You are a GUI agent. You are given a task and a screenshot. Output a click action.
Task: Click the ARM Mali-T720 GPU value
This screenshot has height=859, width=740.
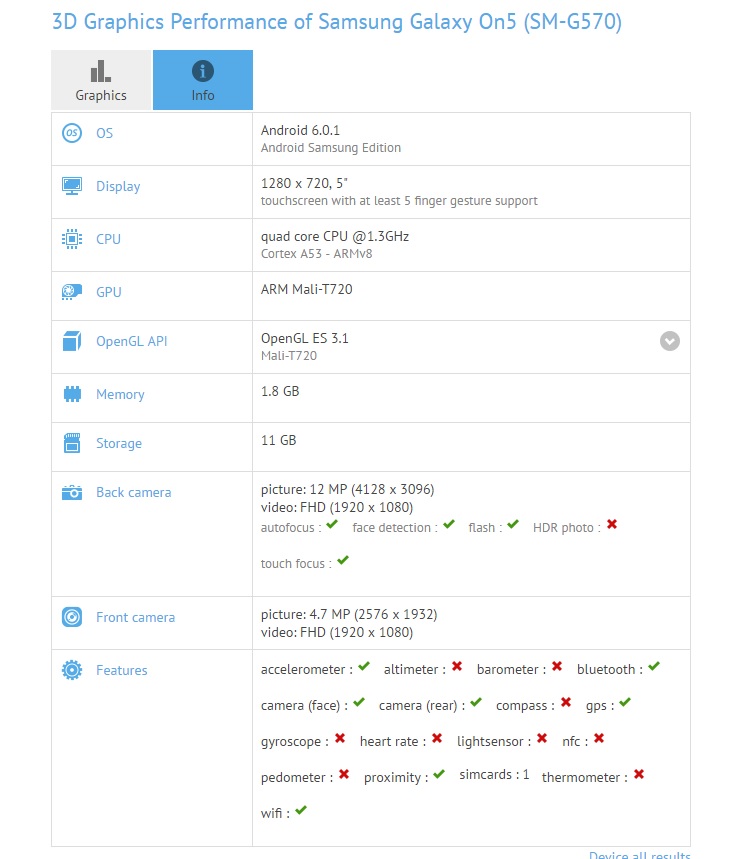(306, 289)
